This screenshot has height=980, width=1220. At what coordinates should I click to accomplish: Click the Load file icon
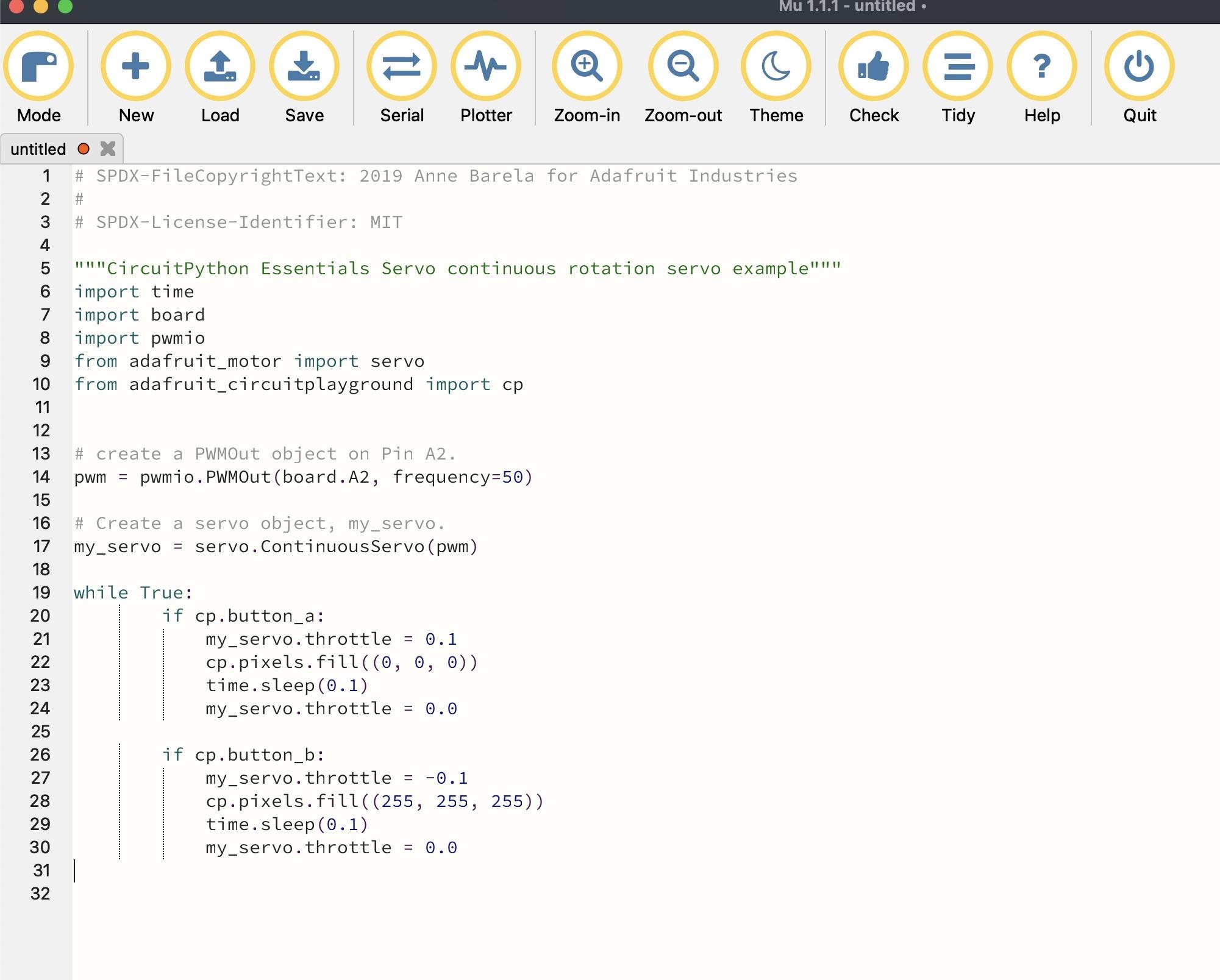(x=219, y=67)
